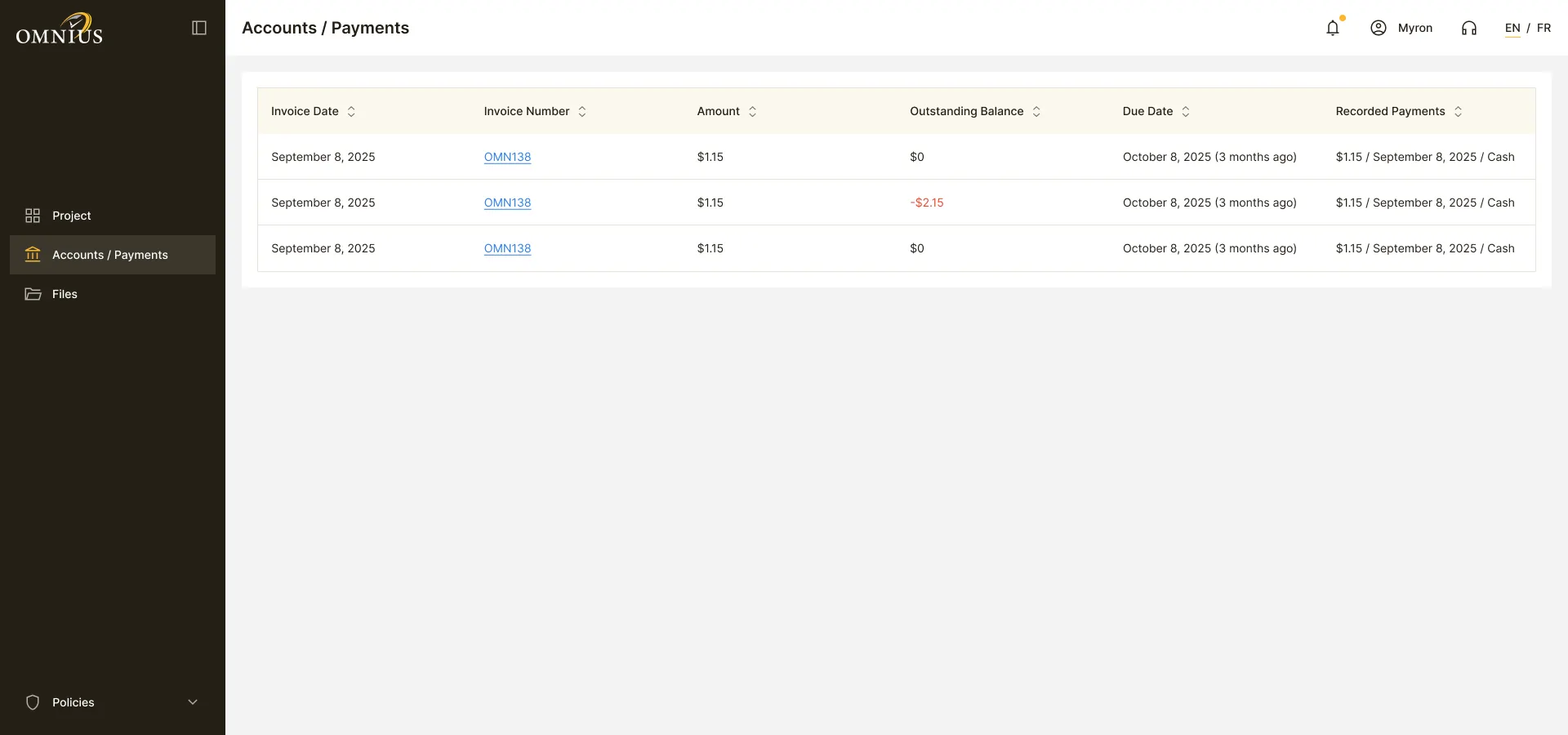
Task: Sort by Due Date arrows
Action: point(1186,111)
